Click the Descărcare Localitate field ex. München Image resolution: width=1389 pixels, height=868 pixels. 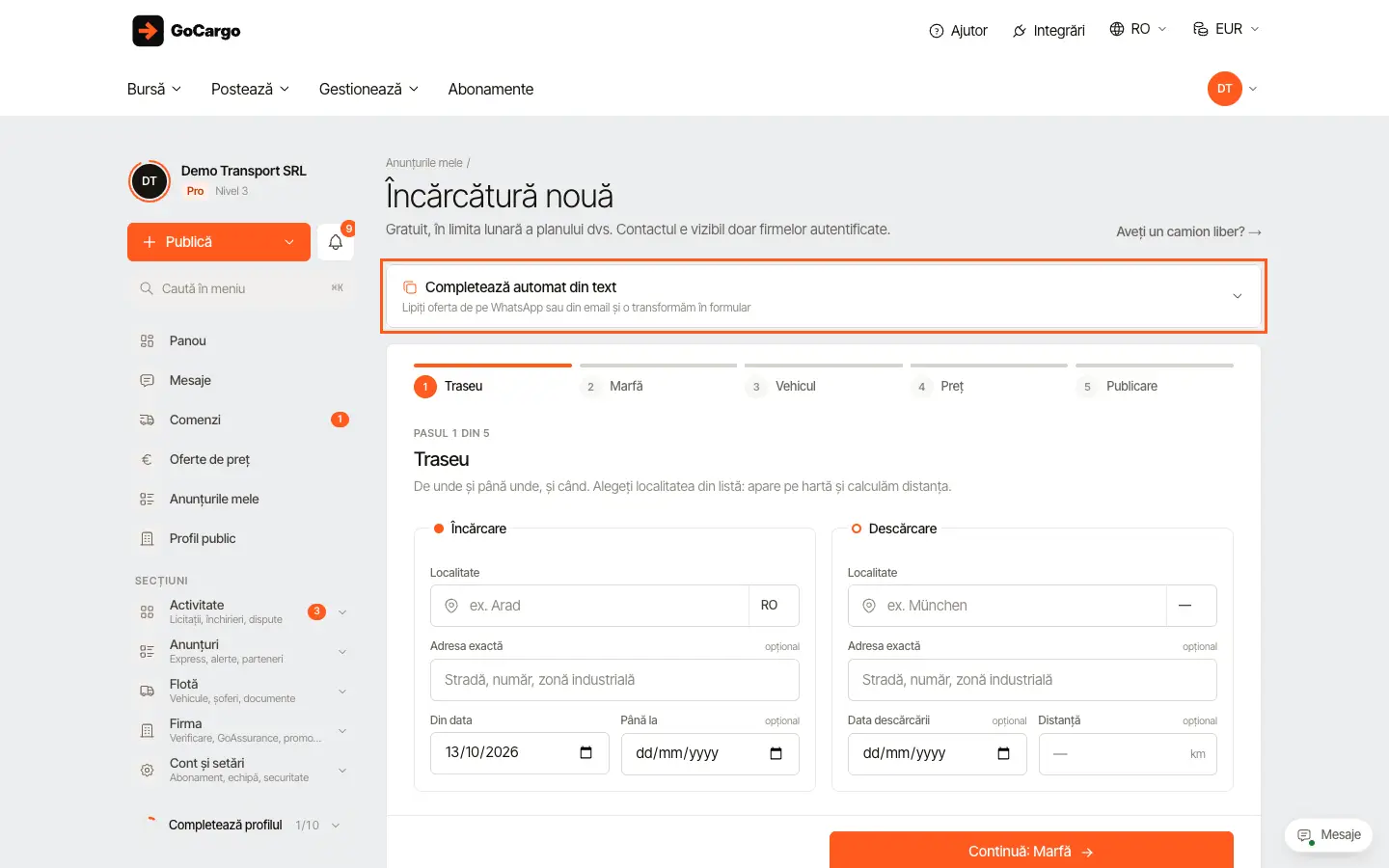1008,606
